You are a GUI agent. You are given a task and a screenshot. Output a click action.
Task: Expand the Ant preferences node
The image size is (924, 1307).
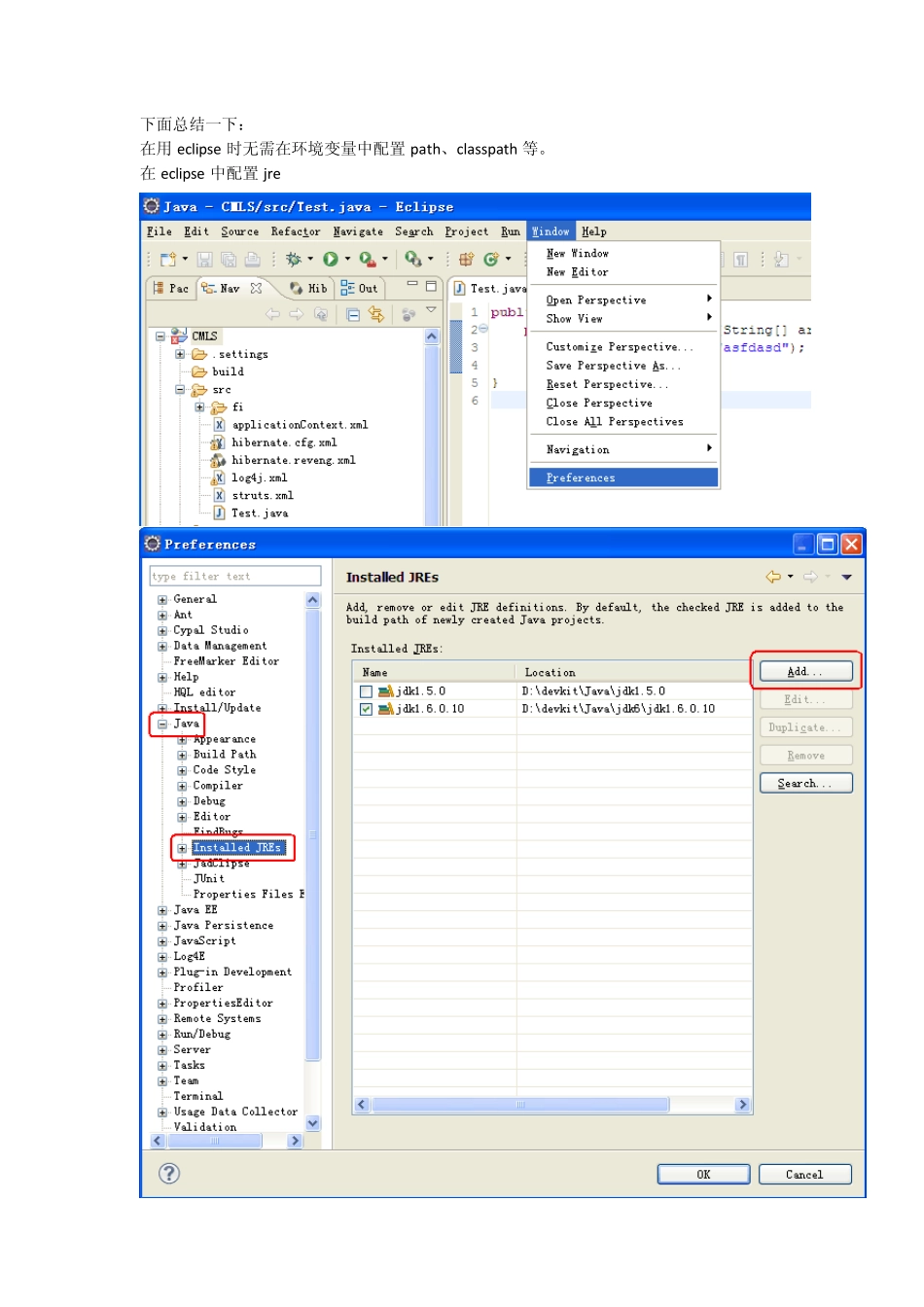coord(162,616)
